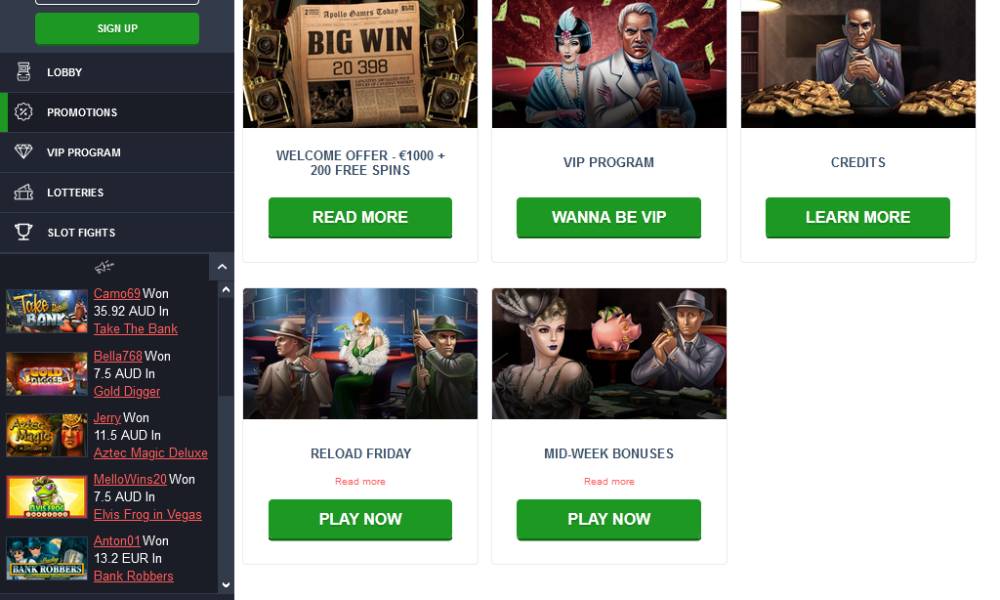Click PLAY NOW under Reload Friday
The height and width of the screenshot is (600, 1000).
[x=360, y=520]
